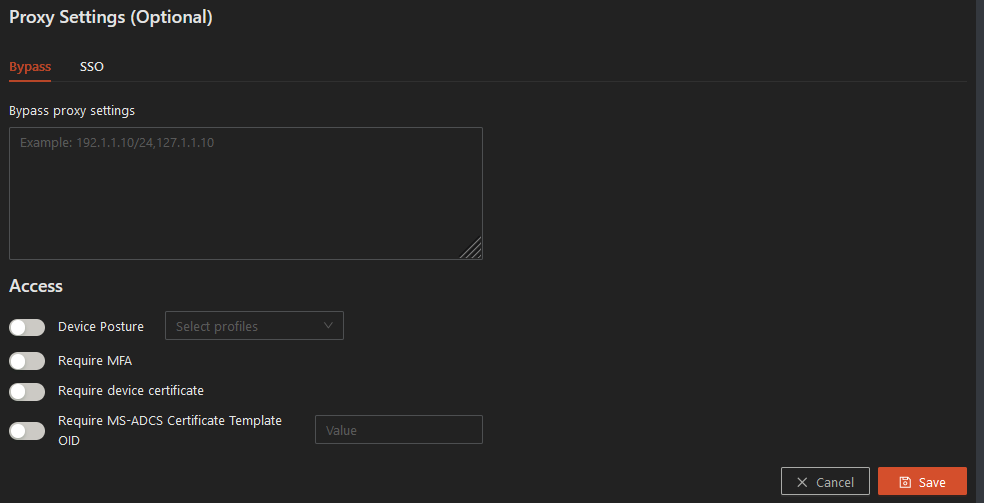Turn on Require MFA switch
The width and height of the screenshot is (984, 503).
tap(27, 361)
